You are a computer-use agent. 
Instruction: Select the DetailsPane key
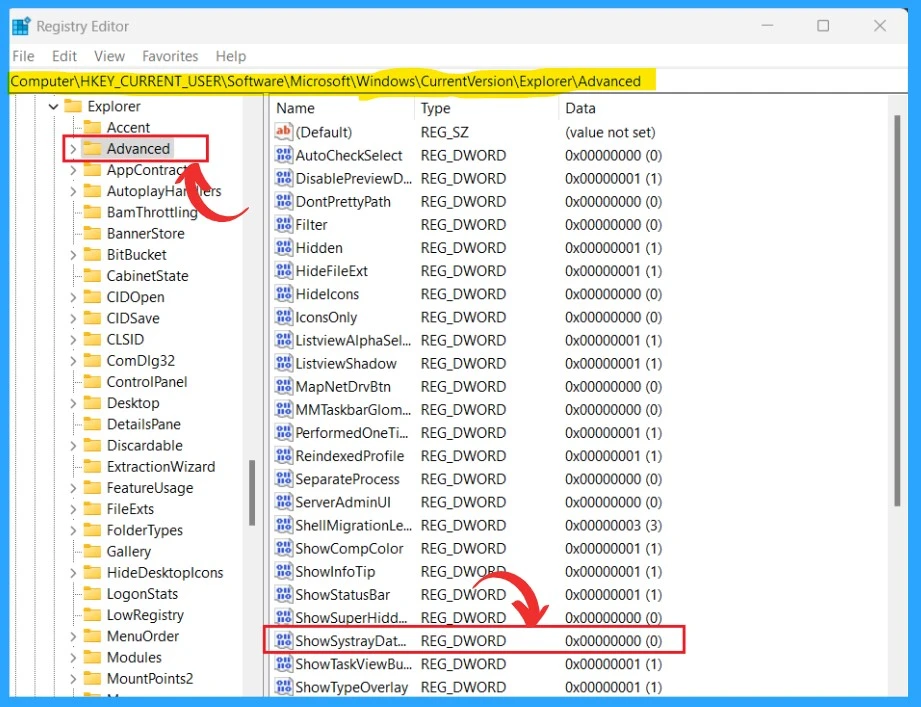pyautogui.click(x=143, y=424)
